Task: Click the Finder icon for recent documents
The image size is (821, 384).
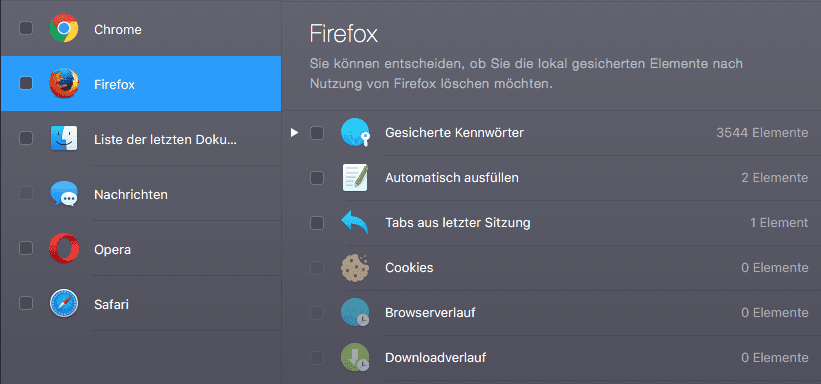Action: 64,138
